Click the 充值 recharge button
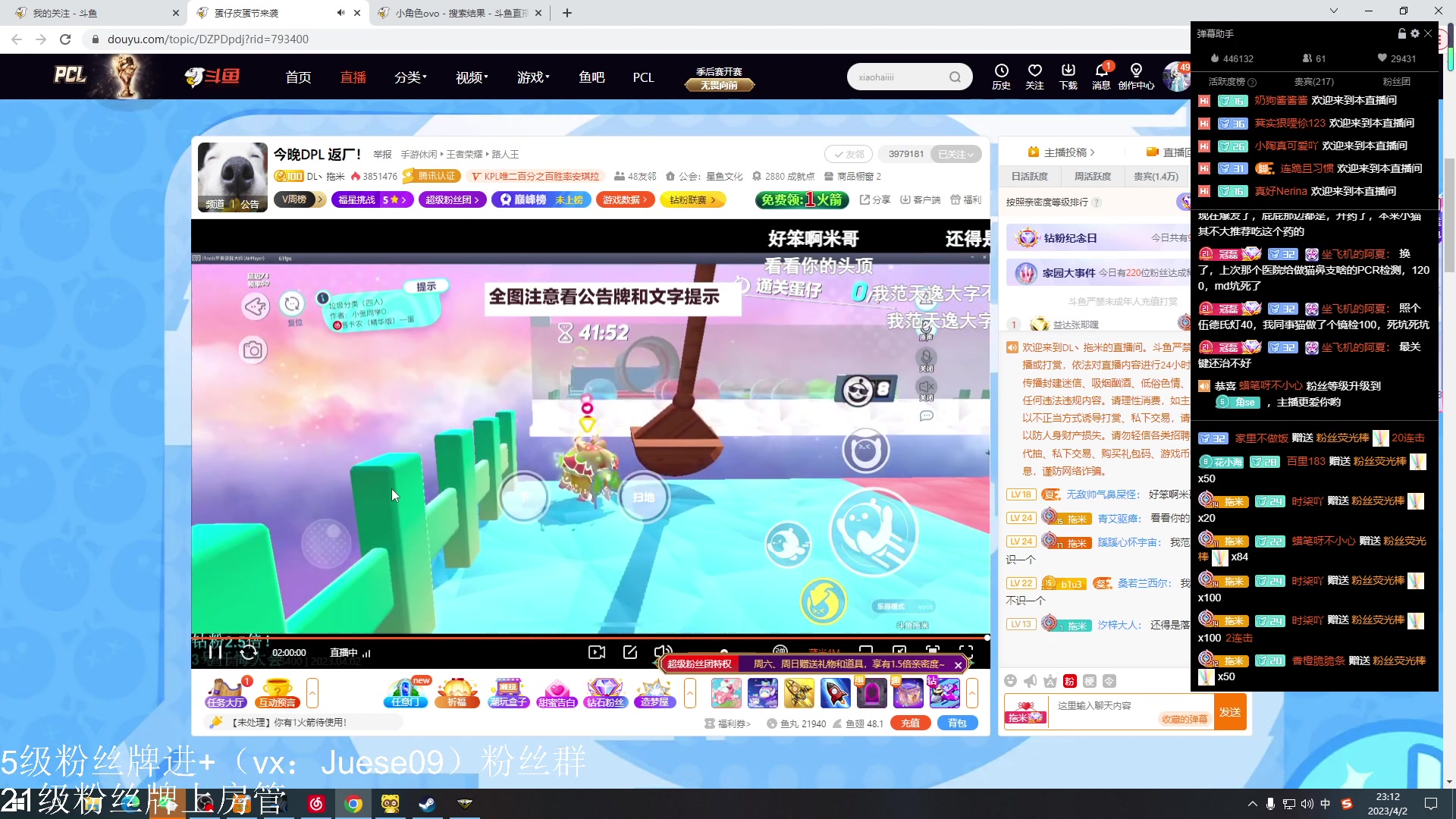The width and height of the screenshot is (1456, 819). coord(911,723)
